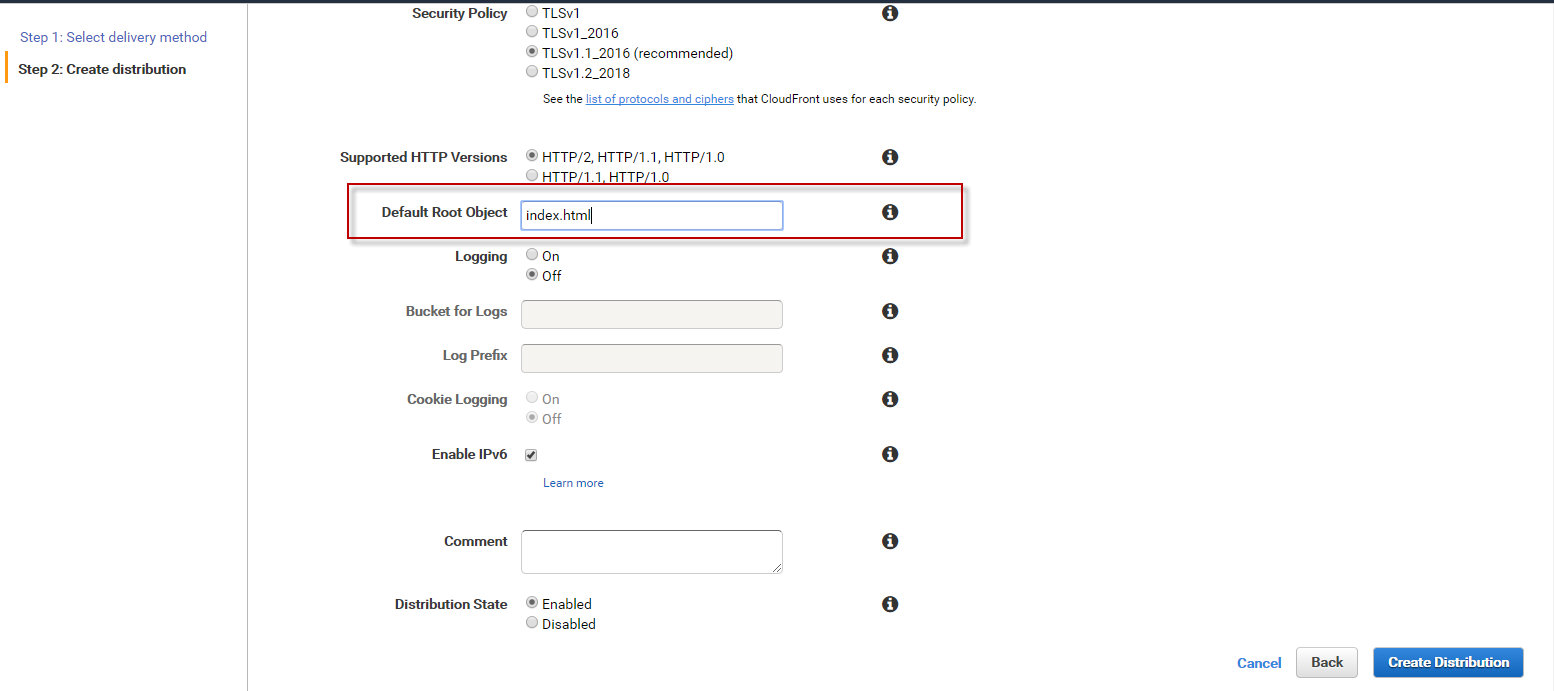Screen dimensions: 1554x691
Task: Click the Enable IPv6 info icon
Action: point(889,454)
